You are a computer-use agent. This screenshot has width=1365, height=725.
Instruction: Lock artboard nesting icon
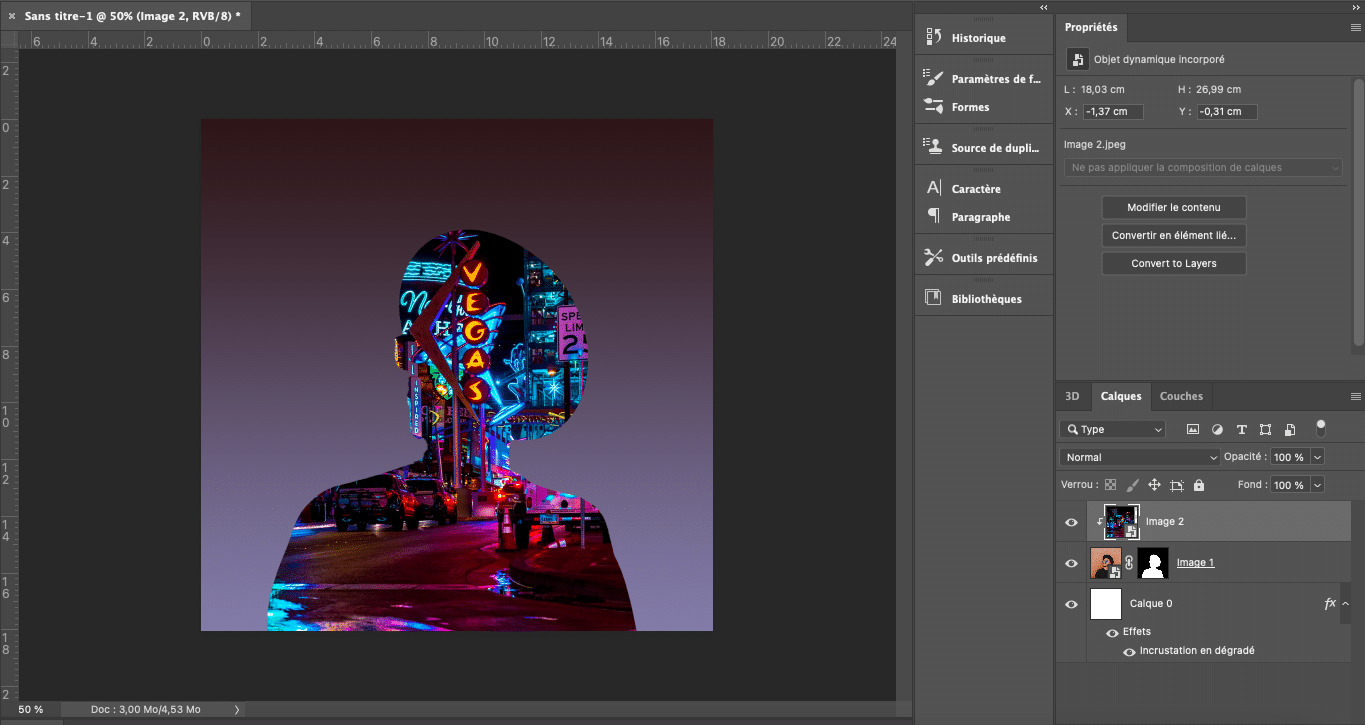coord(1177,485)
